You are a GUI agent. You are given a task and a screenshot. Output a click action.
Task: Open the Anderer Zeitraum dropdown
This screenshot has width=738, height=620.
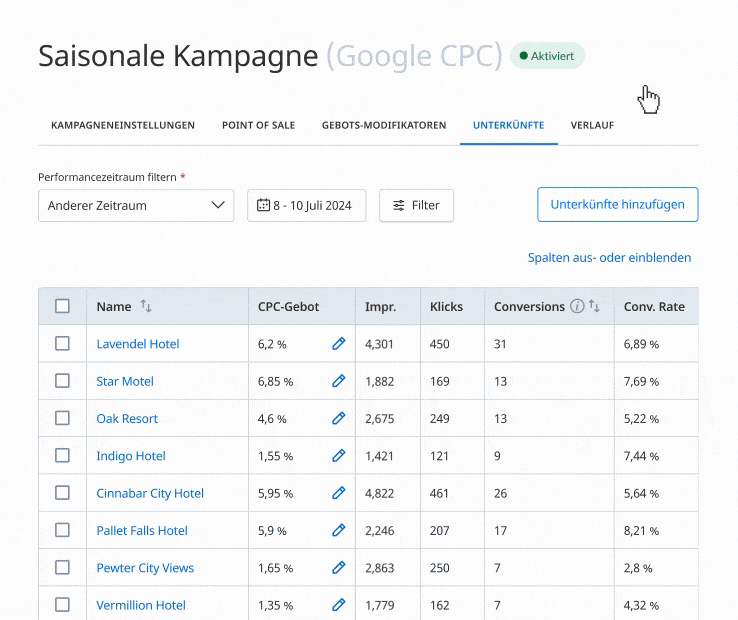click(136, 205)
